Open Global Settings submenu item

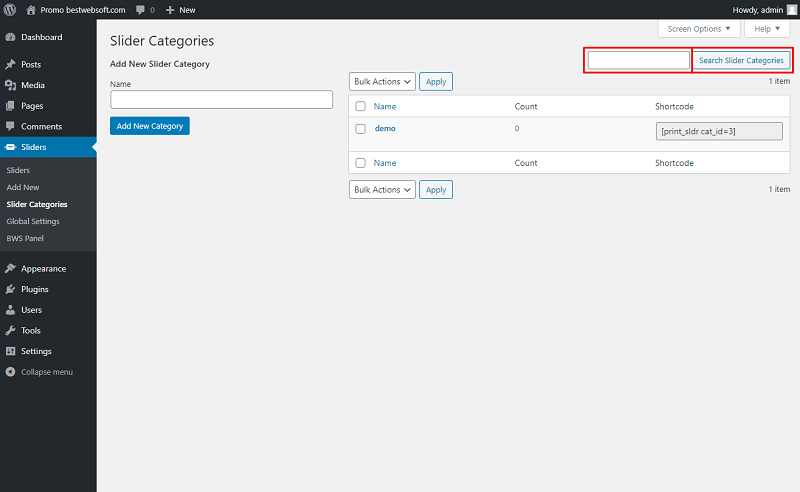(x=33, y=221)
